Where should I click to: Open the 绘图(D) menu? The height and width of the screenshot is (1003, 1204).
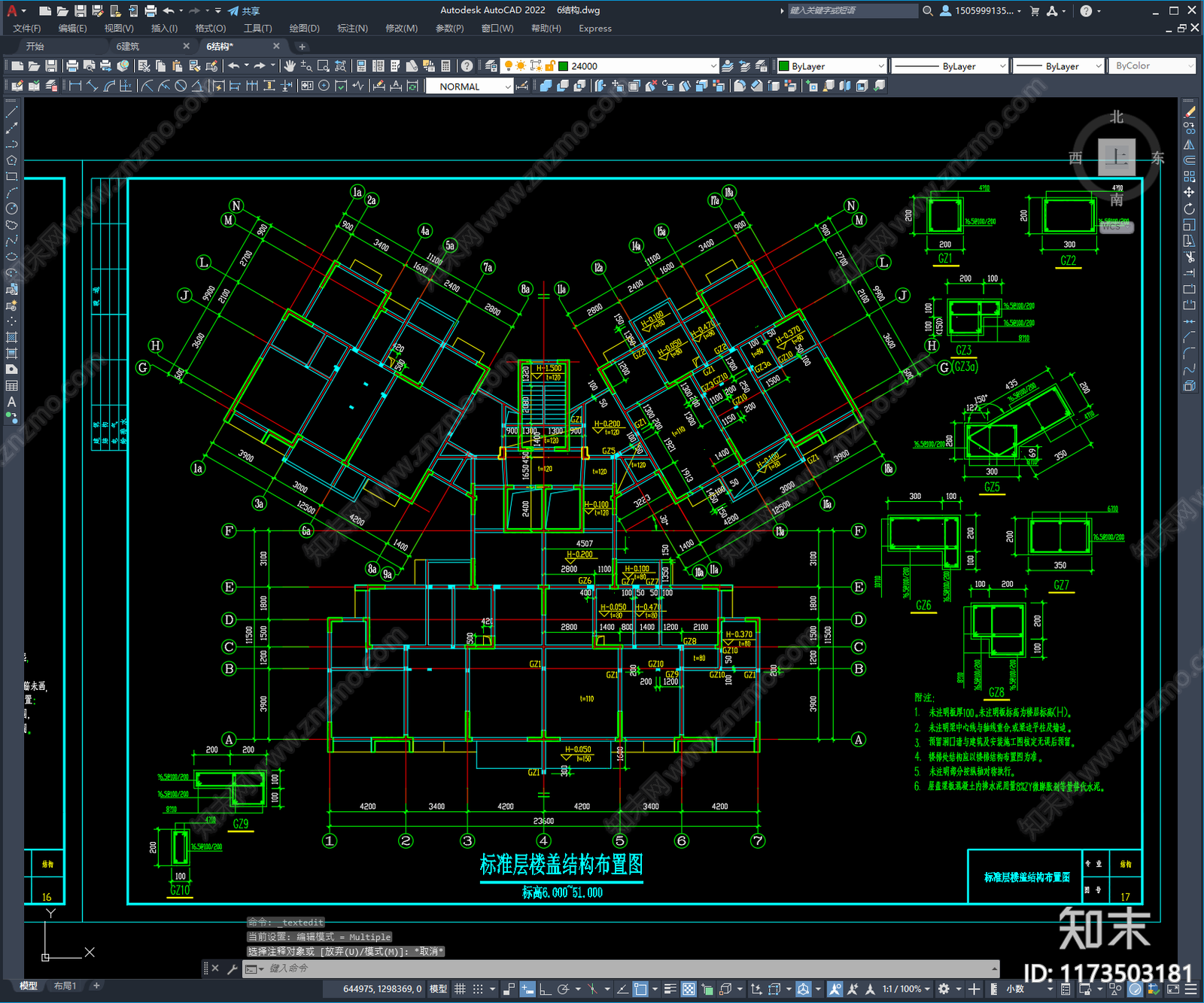304,29
